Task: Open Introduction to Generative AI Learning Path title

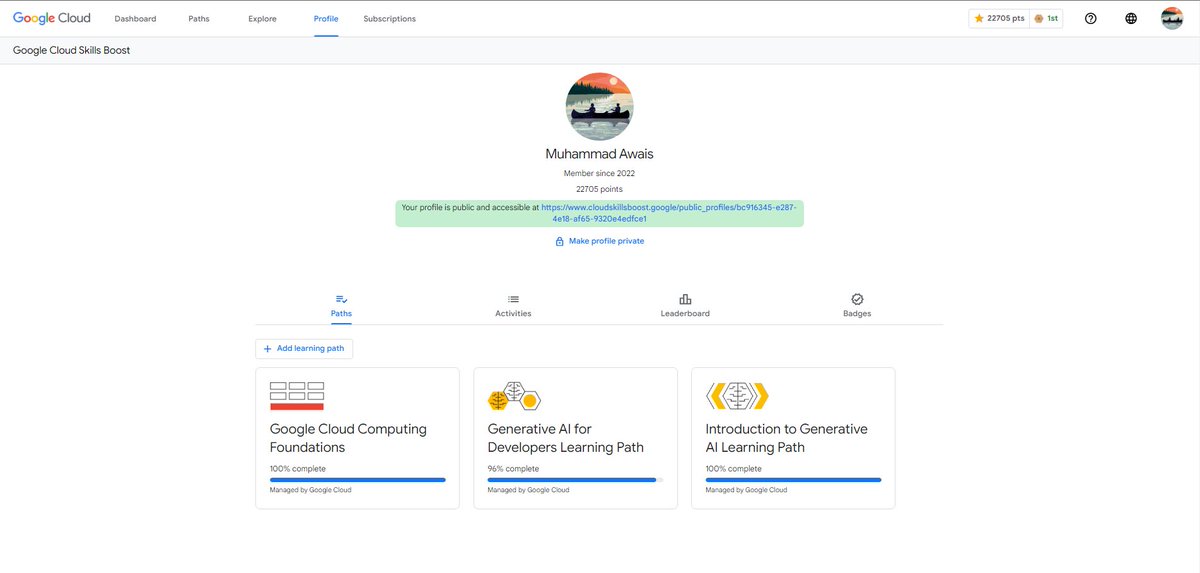Action: 786,438
